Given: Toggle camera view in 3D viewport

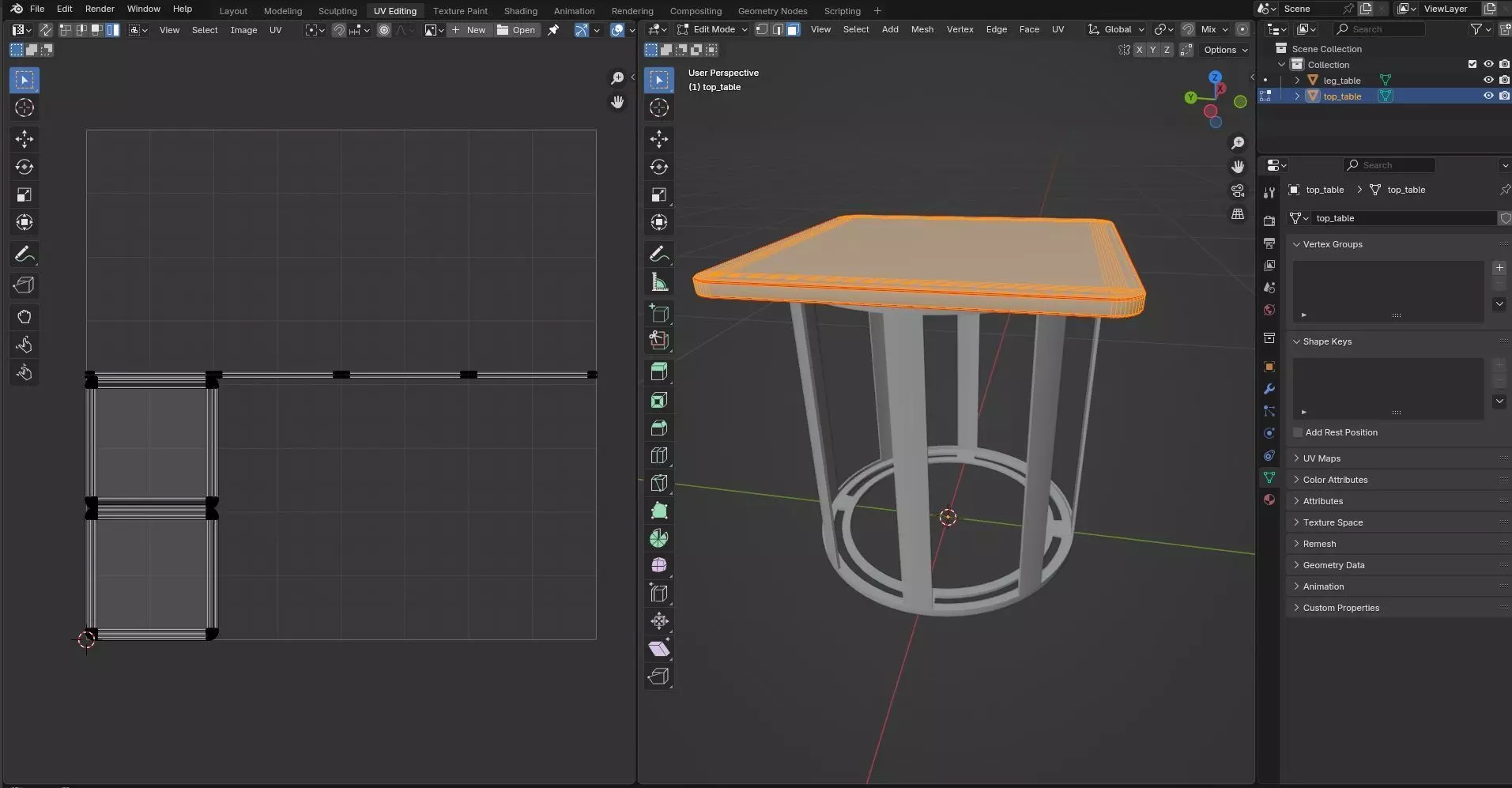Looking at the screenshot, I should [1238, 190].
